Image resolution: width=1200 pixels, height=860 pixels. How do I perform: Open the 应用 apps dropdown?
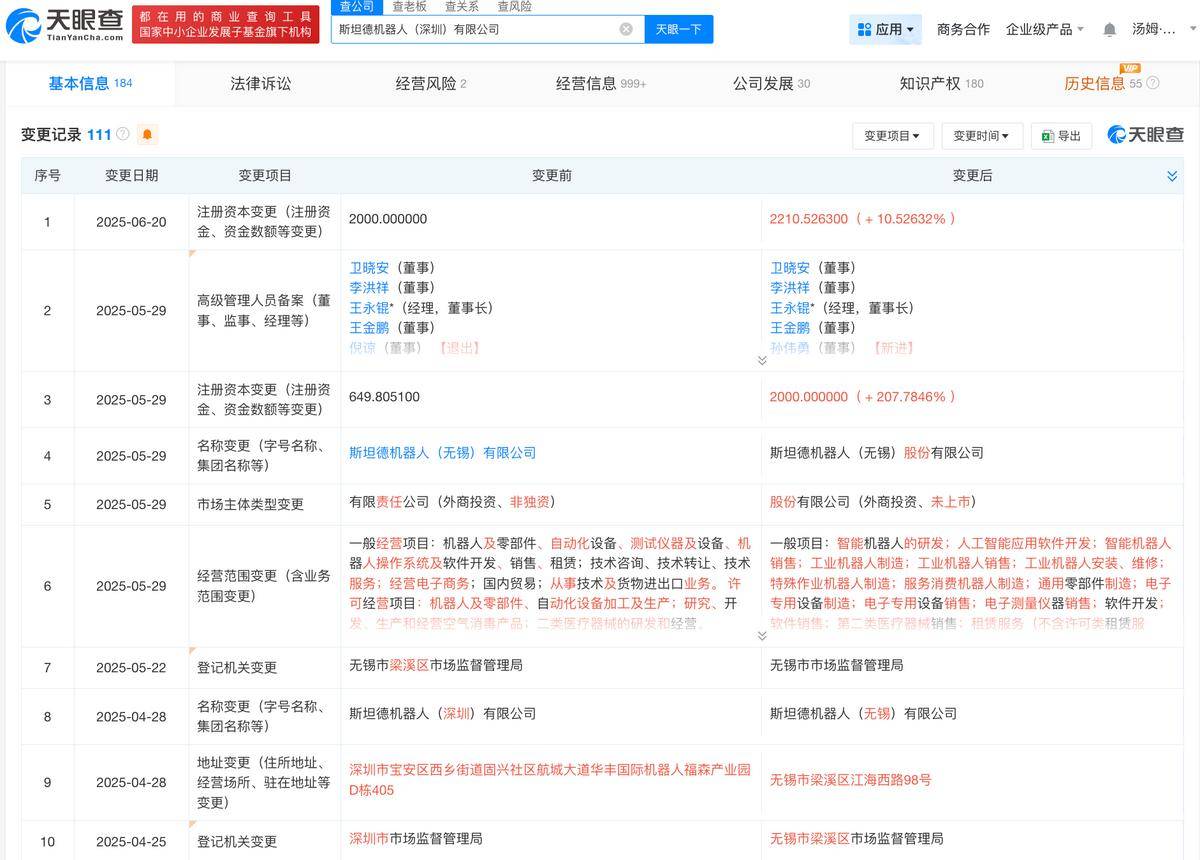[885, 29]
